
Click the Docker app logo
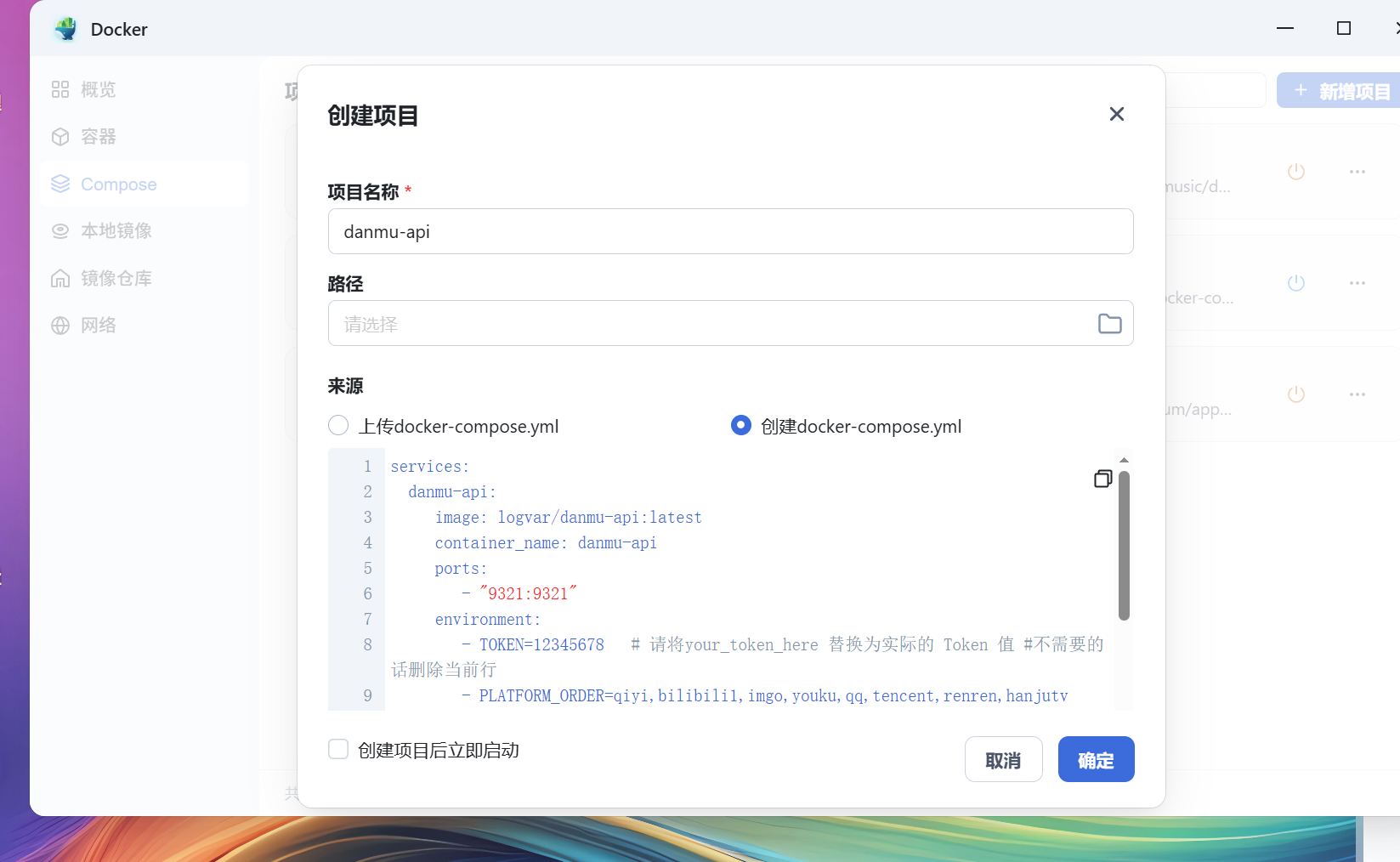coord(65,28)
